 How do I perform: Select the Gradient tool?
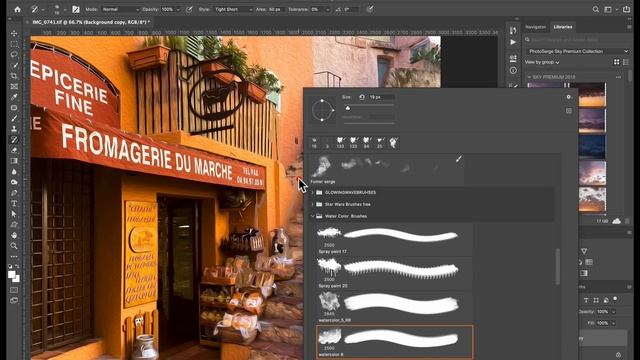click(14, 161)
